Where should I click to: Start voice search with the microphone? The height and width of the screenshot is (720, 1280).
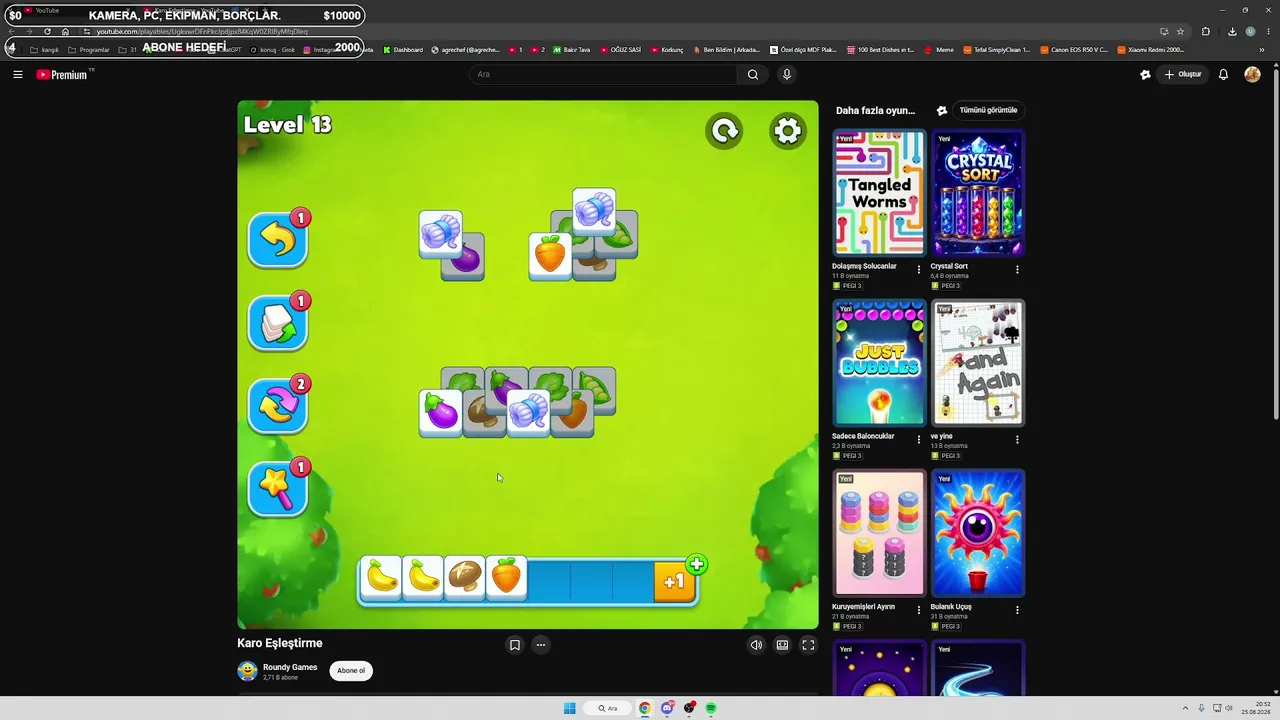[x=787, y=74]
